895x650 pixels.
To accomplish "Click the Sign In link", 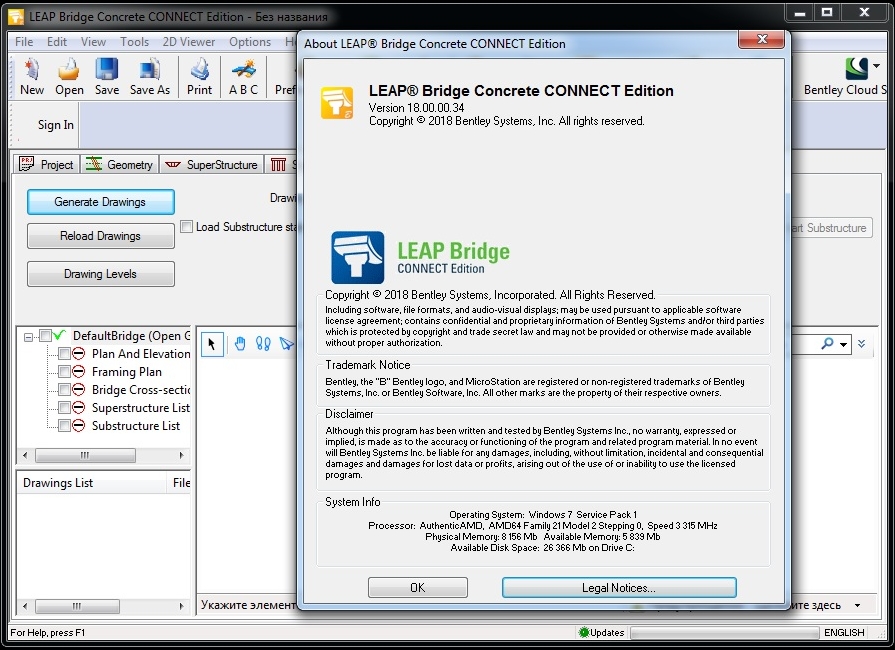I will click(x=55, y=124).
